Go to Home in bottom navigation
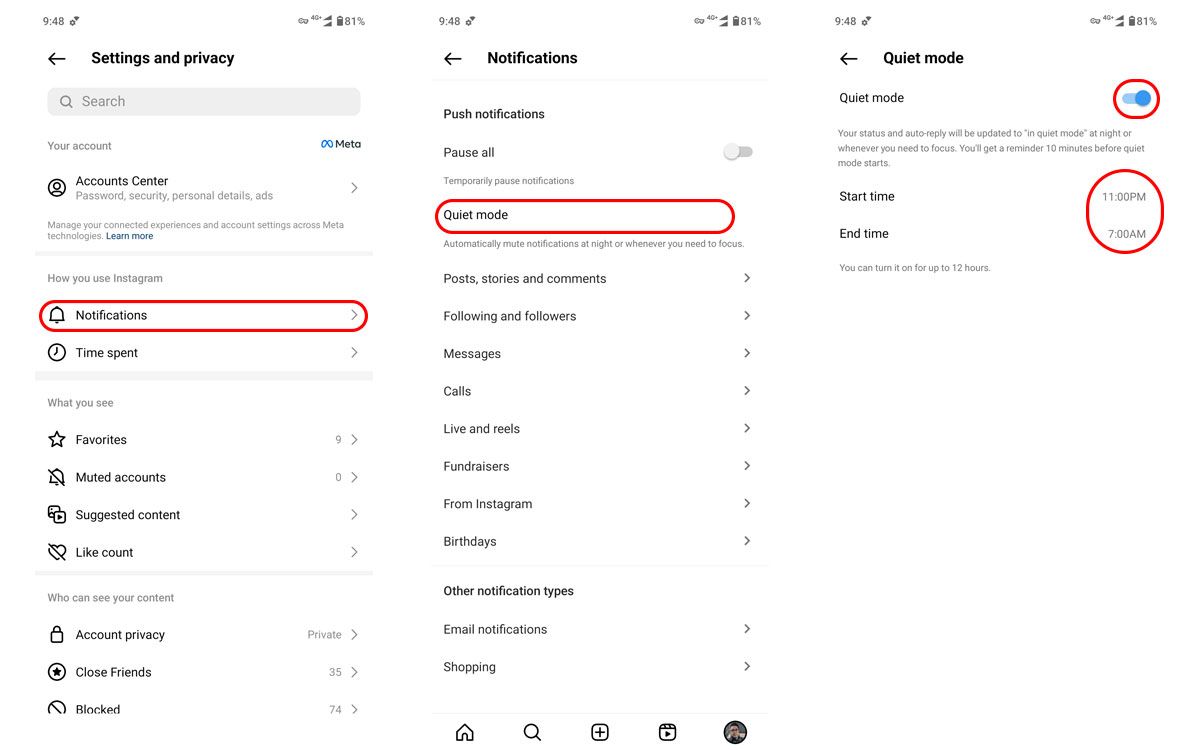 (x=465, y=733)
